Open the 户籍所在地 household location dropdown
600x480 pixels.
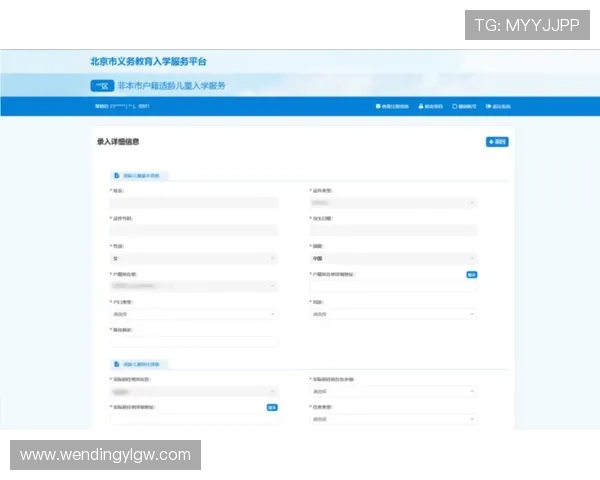pos(194,286)
